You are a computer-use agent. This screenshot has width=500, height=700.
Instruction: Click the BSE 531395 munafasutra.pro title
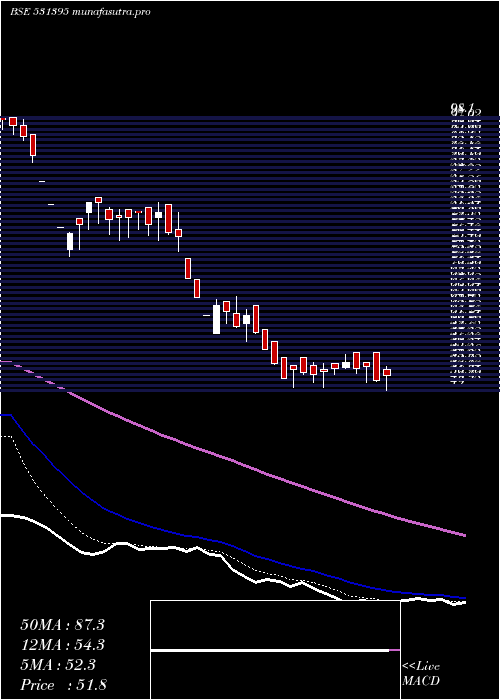pos(80,12)
